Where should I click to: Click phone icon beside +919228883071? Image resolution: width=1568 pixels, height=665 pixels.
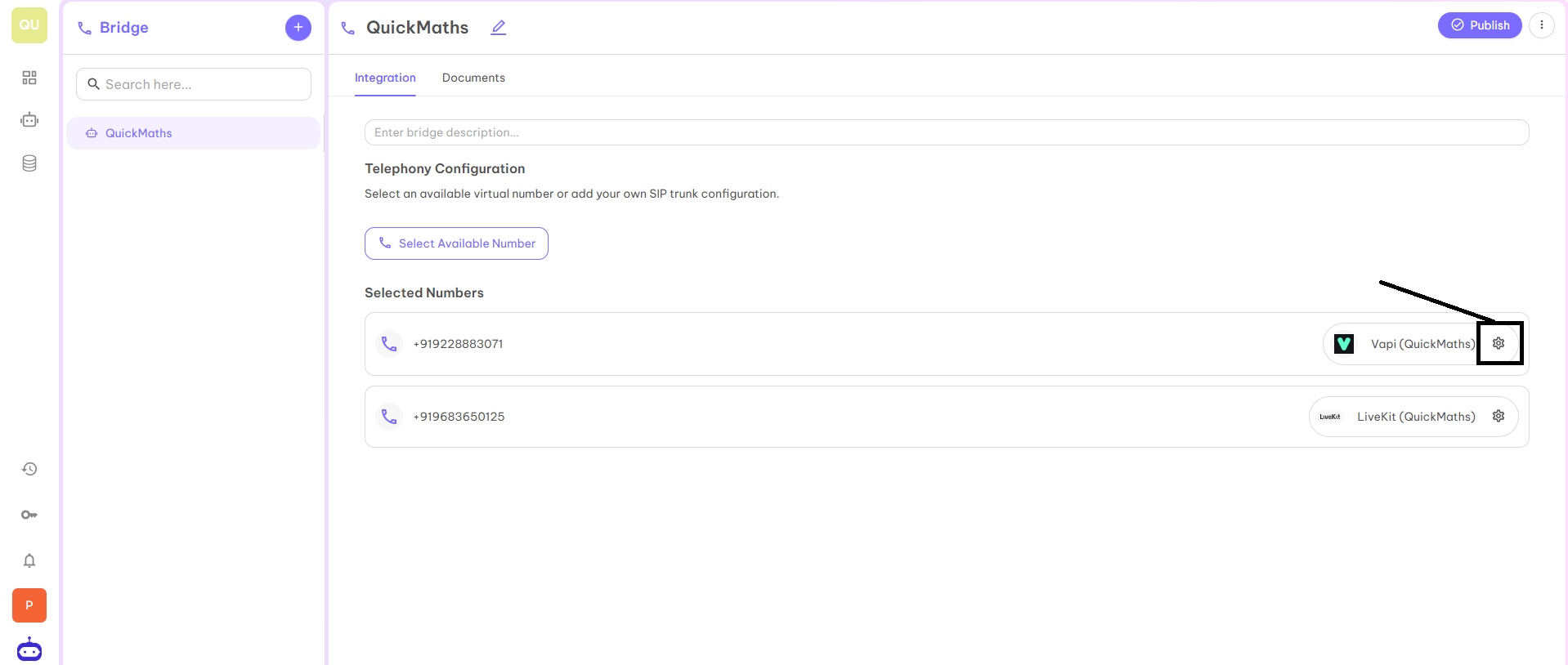pyautogui.click(x=389, y=344)
